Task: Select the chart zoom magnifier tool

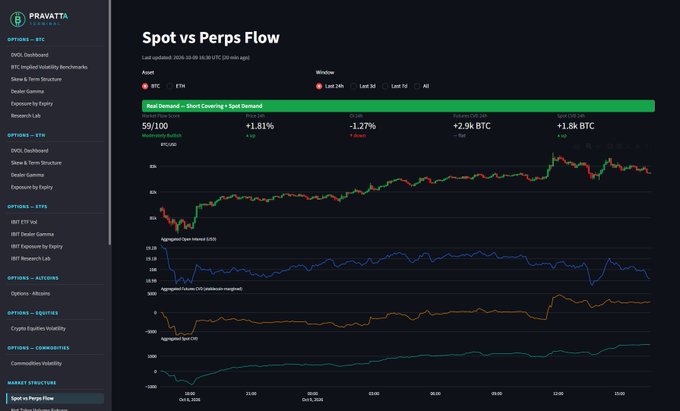Action: (x=588, y=146)
